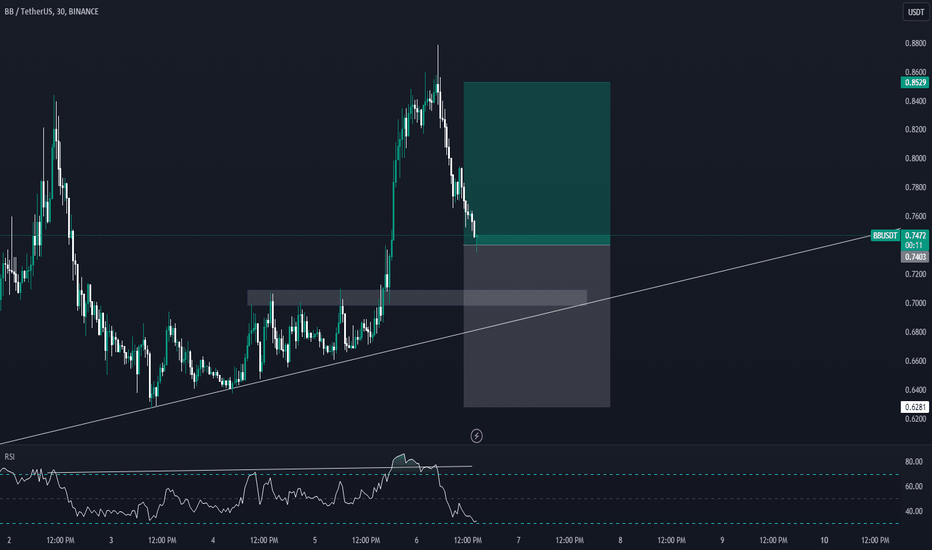Click the 0.8800 price scale label

pos(915,43)
